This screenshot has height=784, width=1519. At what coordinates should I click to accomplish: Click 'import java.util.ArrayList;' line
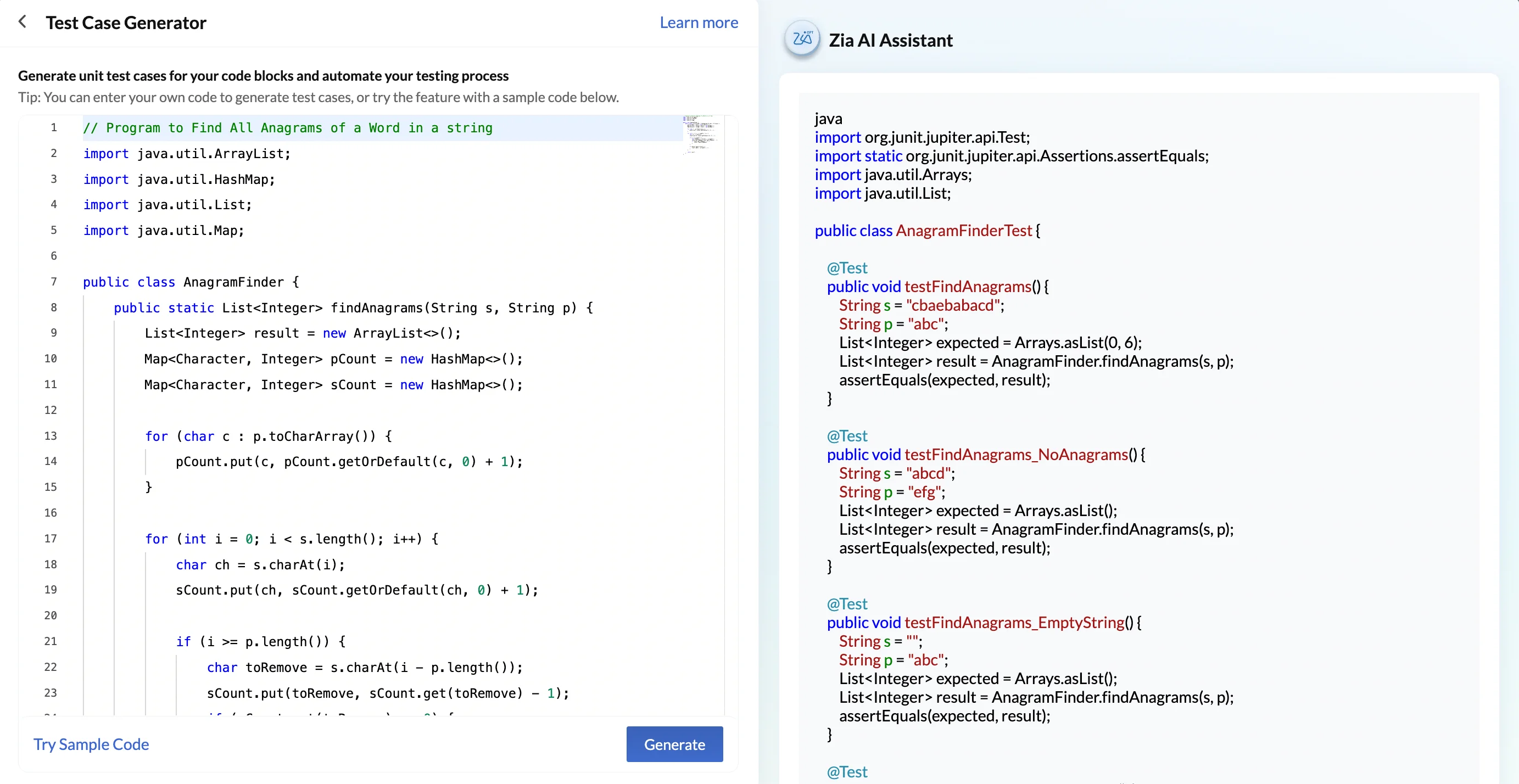point(187,154)
